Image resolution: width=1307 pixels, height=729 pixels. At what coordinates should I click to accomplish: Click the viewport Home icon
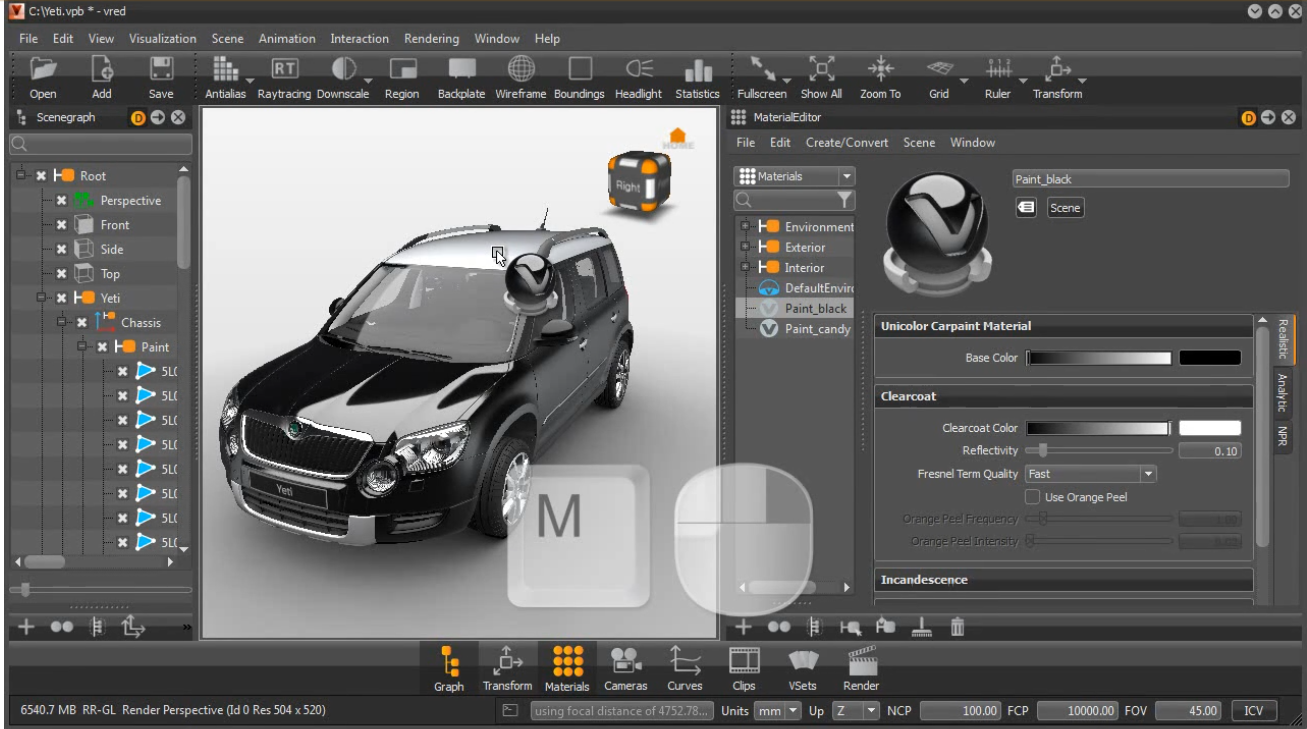pyautogui.click(x=677, y=138)
